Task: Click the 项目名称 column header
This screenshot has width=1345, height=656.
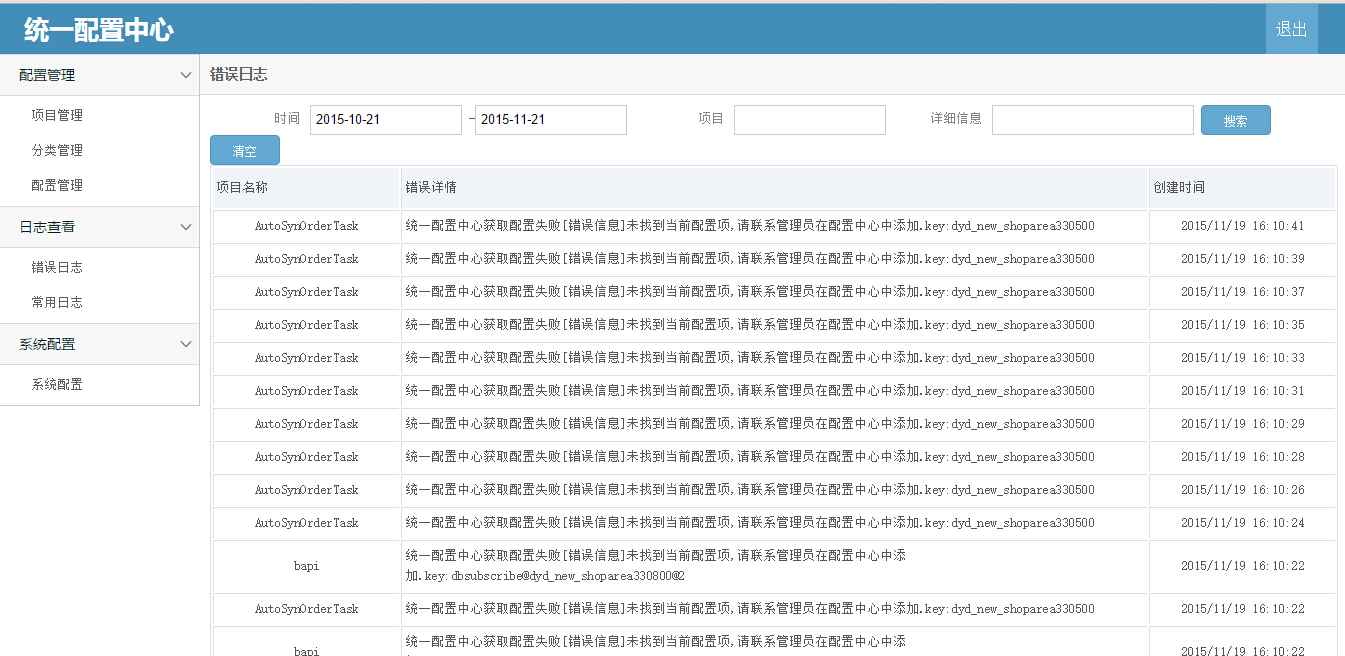Action: tap(306, 188)
